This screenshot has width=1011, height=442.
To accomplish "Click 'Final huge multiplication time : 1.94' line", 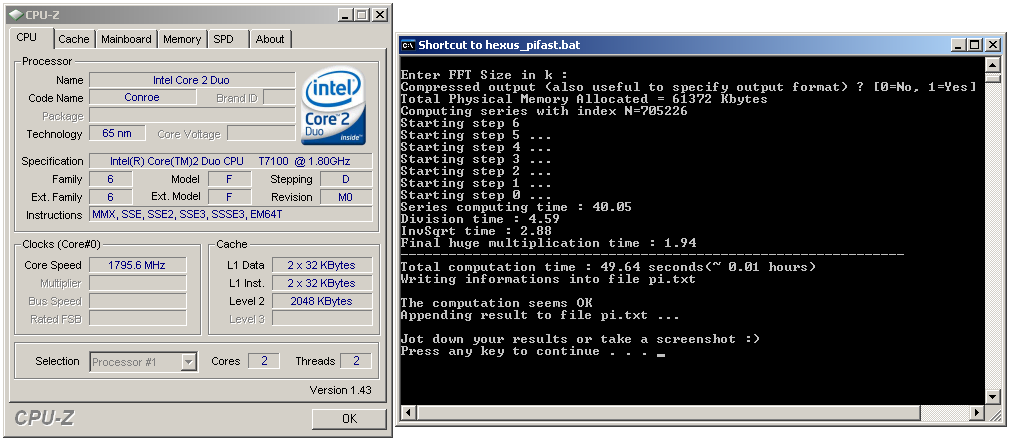I will [x=548, y=243].
